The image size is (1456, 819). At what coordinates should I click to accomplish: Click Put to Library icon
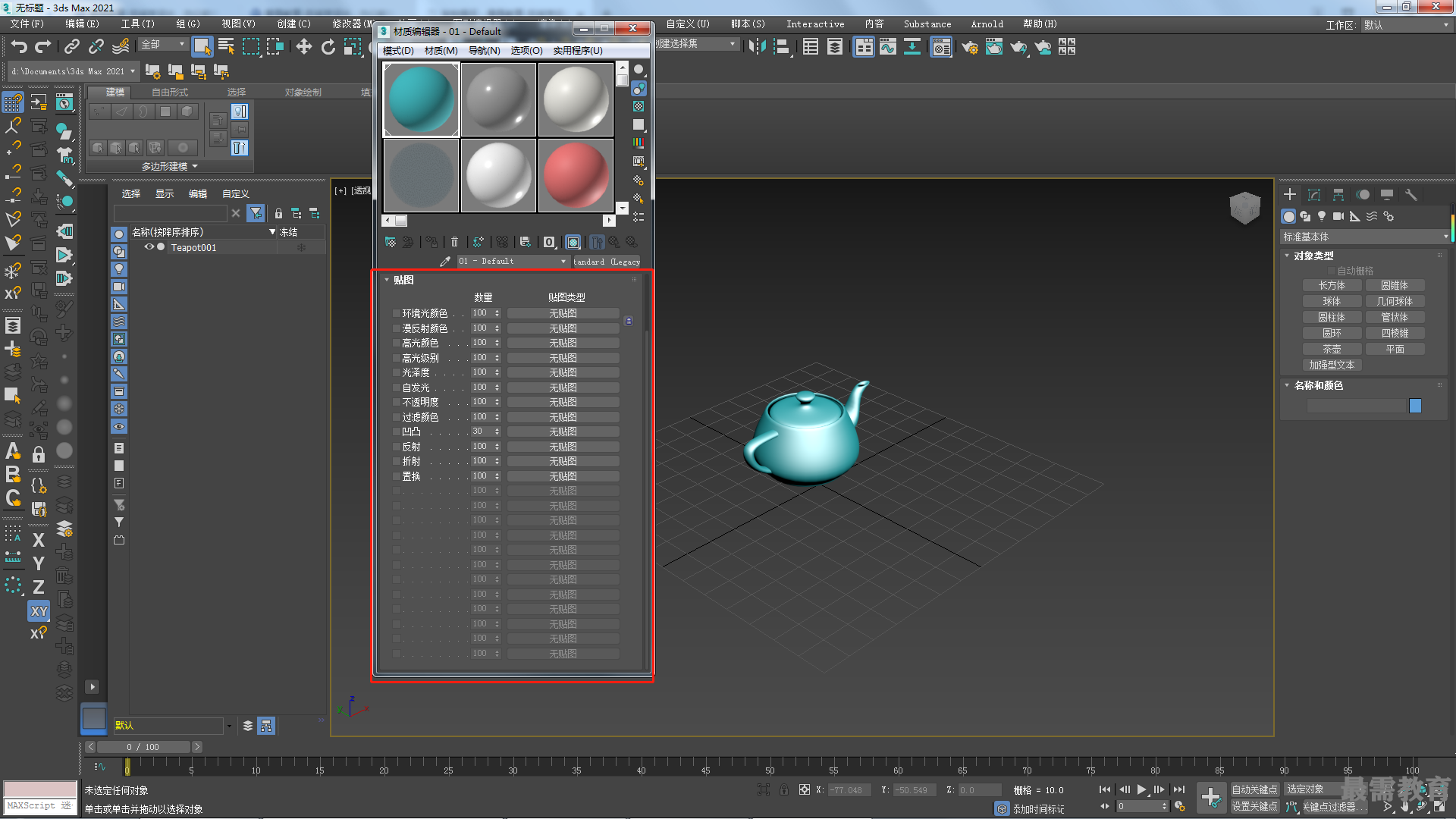[525, 242]
